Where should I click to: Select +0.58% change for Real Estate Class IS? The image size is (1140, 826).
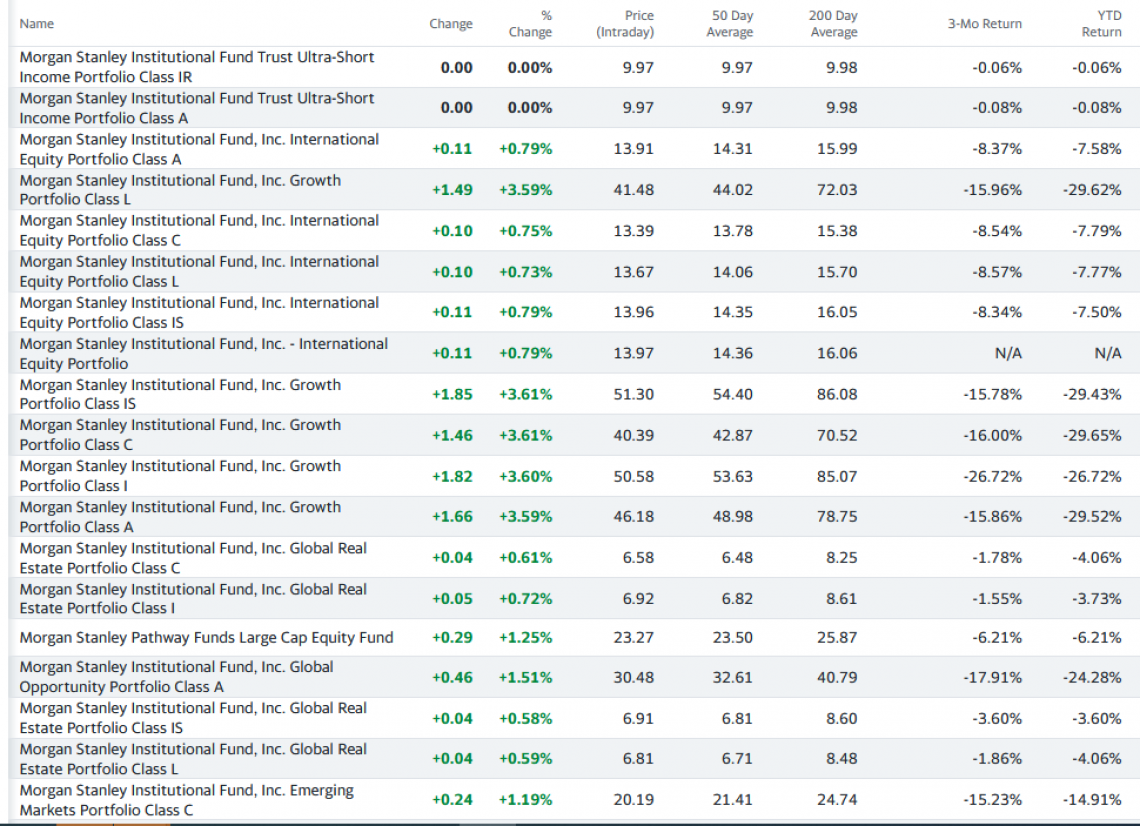click(526, 718)
